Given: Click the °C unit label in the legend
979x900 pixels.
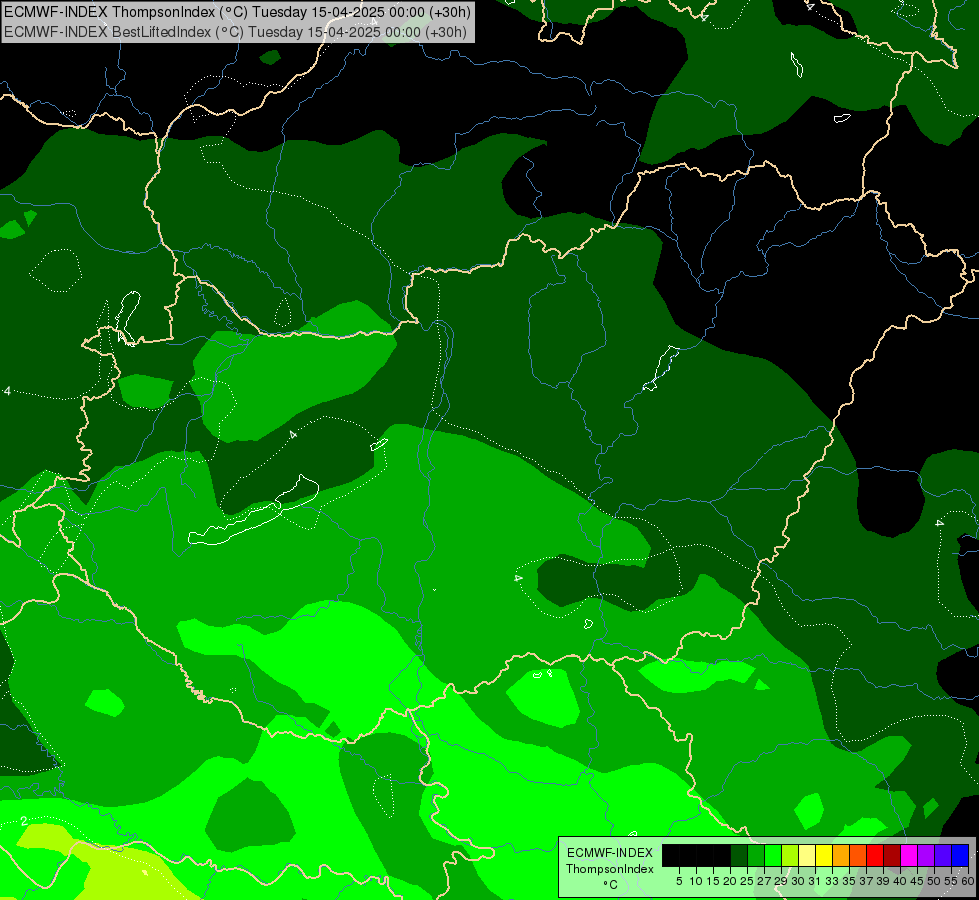Looking at the screenshot, I should point(611,885).
